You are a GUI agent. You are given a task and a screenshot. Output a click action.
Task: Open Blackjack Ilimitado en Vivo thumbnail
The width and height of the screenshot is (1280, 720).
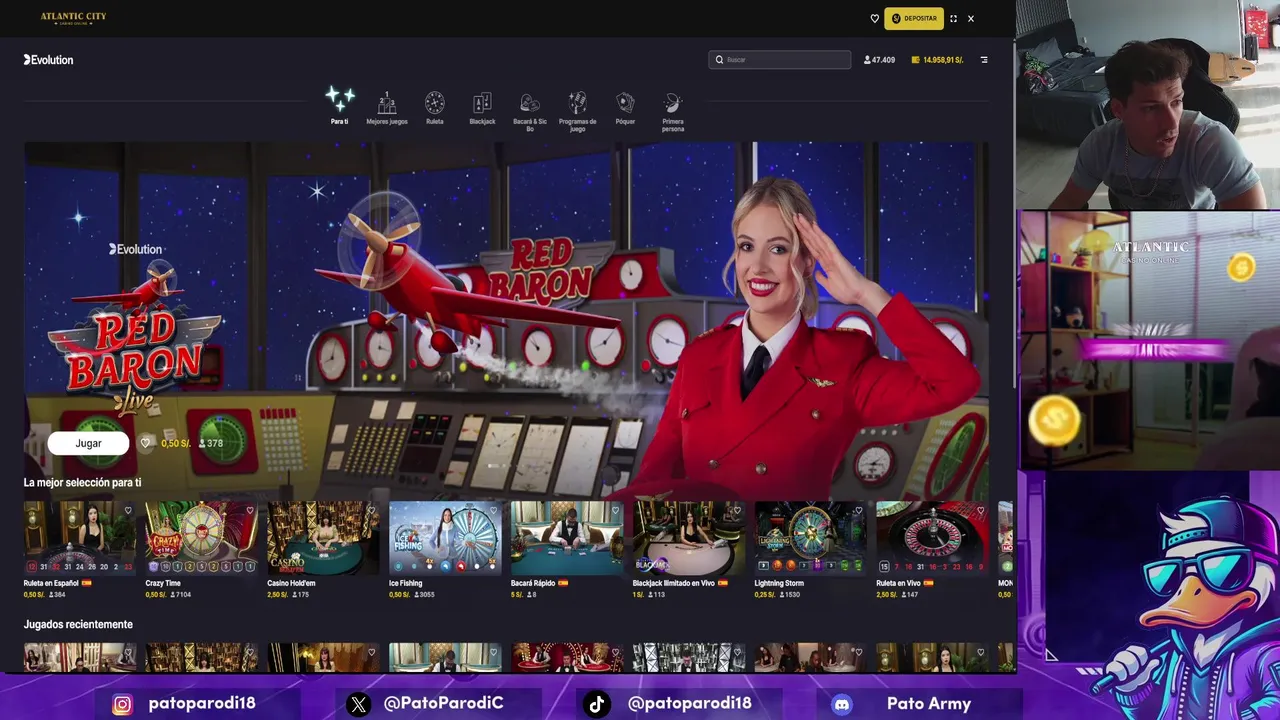(x=689, y=537)
